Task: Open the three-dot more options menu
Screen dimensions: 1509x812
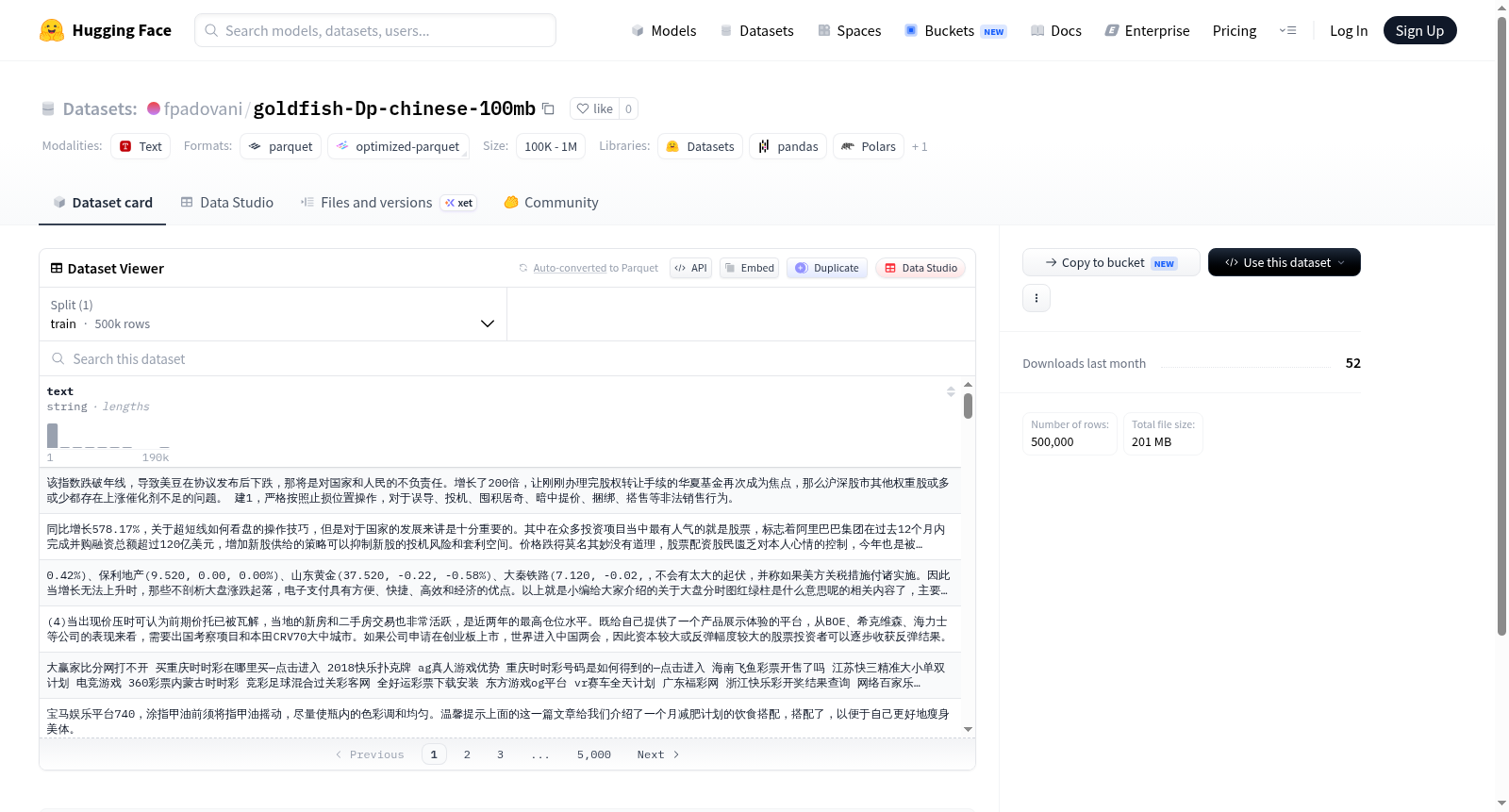Action: coord(1036,298)
